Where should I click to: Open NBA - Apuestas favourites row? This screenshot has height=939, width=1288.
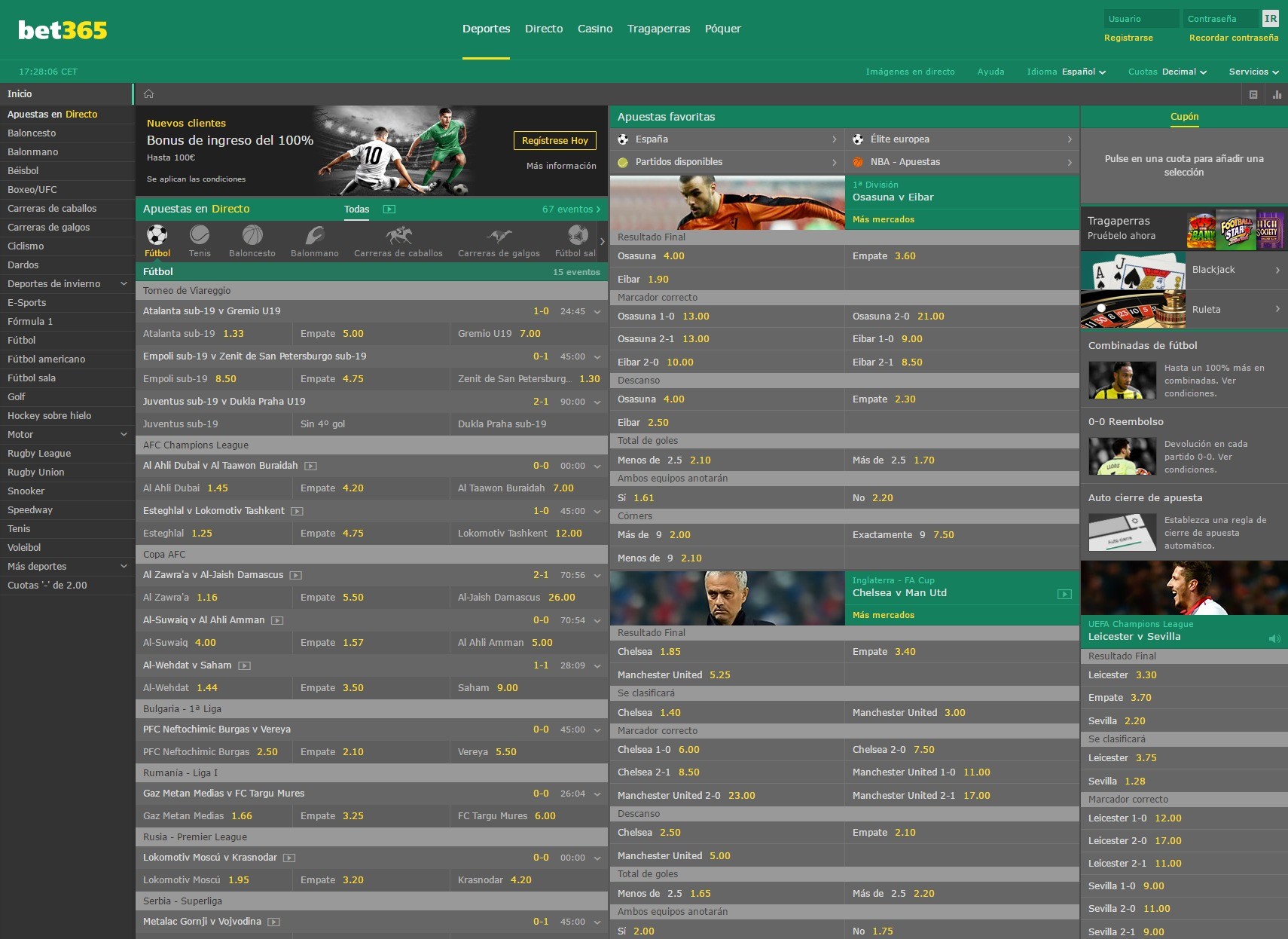tap(963, 162)
